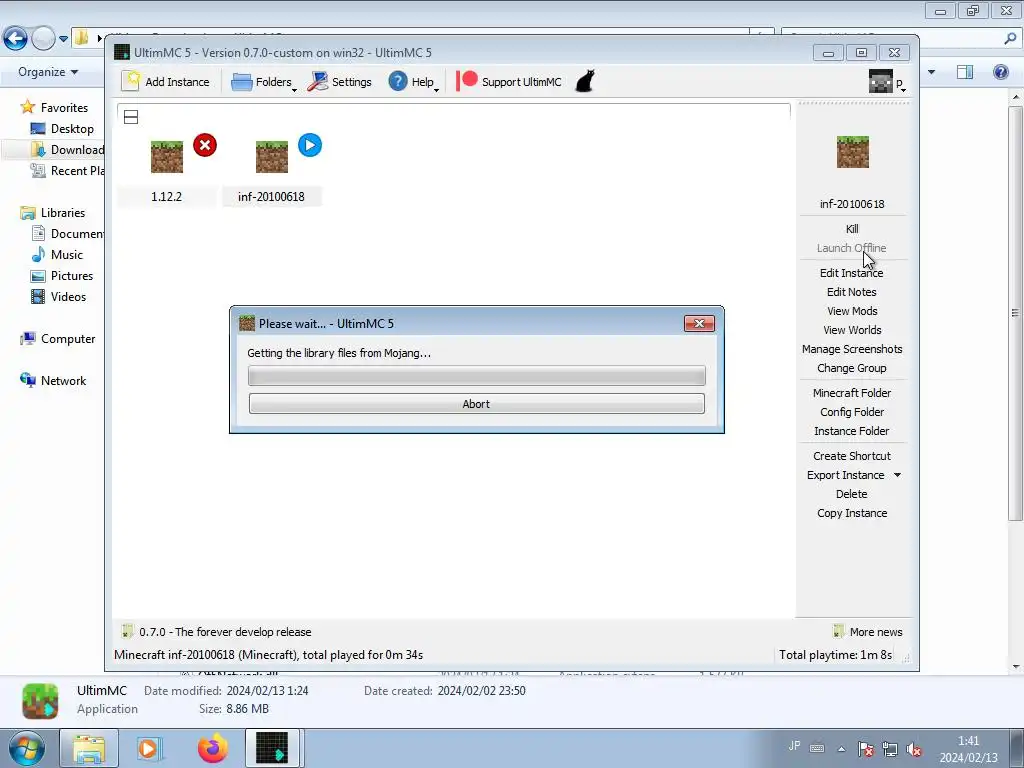Screen dimensions: 1024x768
Task: Click the download progress bar
Action: click(x=476, y=376)
